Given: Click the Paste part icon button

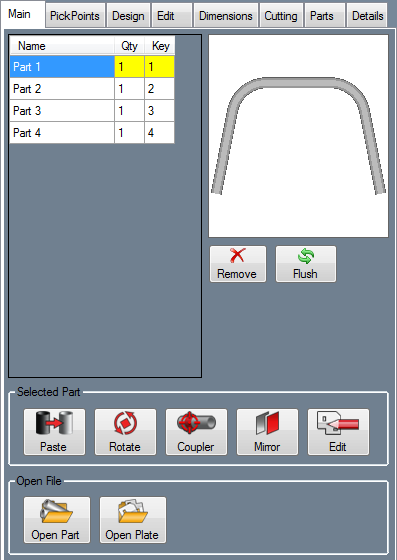Looking at the screenshot, I should pyautogui.click(x=54, y=432).
